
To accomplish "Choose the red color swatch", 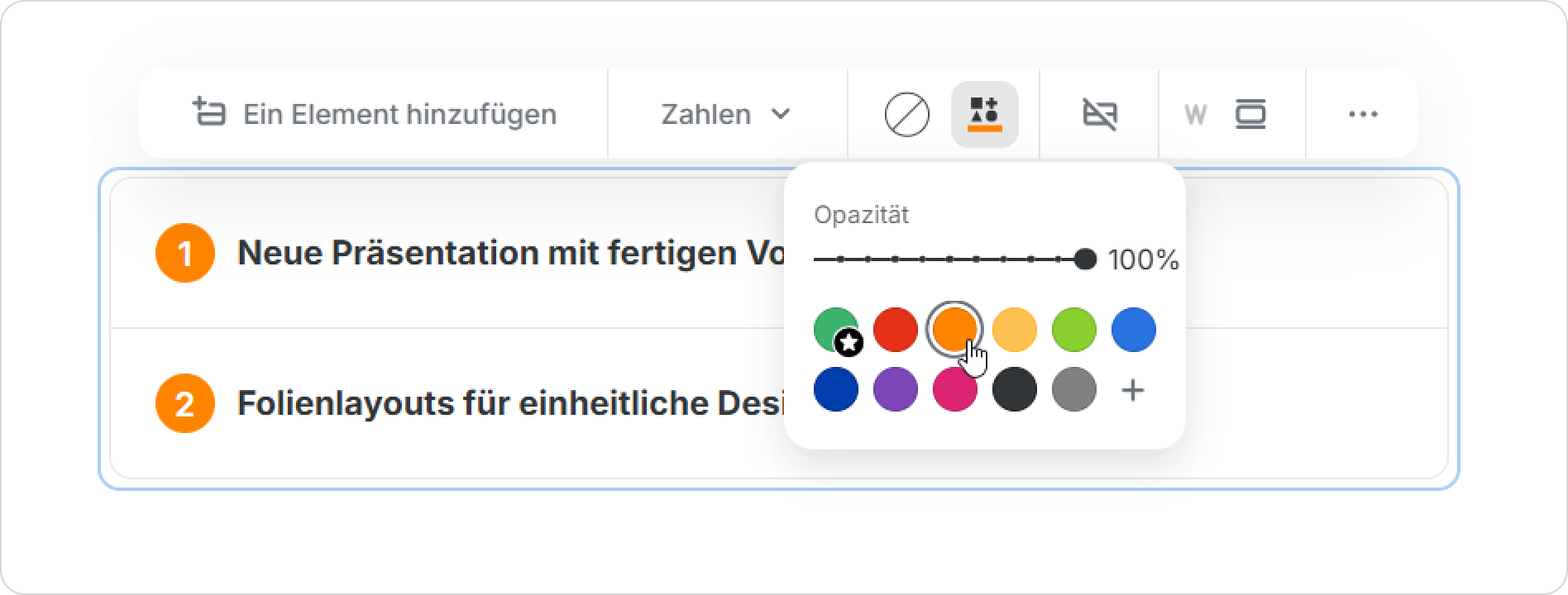I will pyautogui.click(x=895, y=330).
